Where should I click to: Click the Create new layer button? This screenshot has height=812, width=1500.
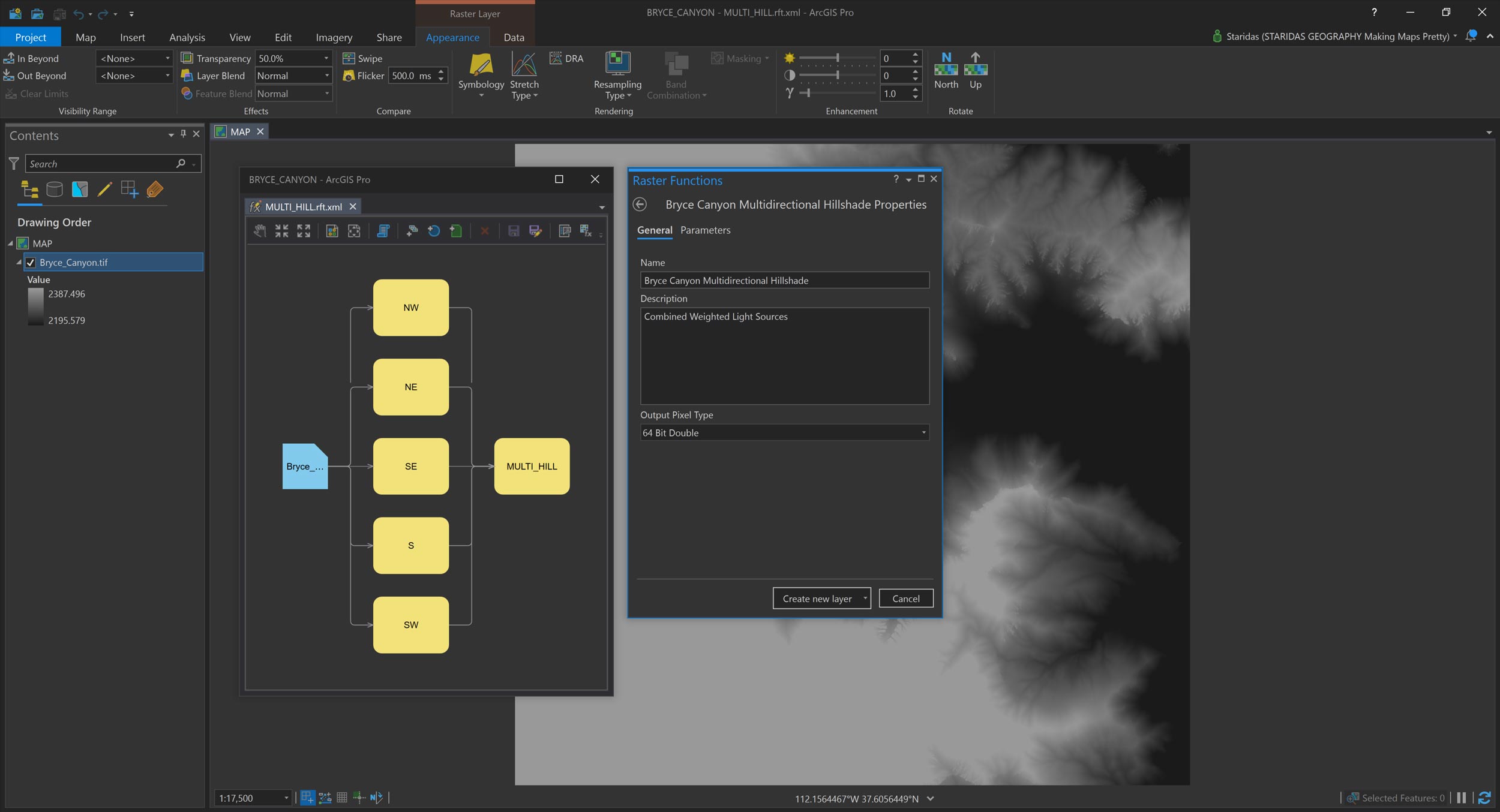(x=816, y=599)
